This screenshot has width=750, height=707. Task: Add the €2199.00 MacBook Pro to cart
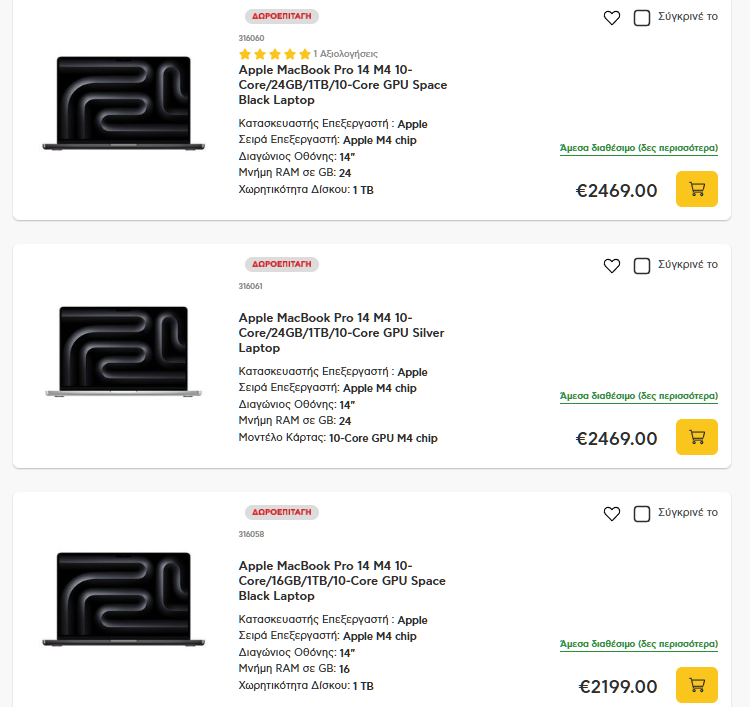coord(697,685)
